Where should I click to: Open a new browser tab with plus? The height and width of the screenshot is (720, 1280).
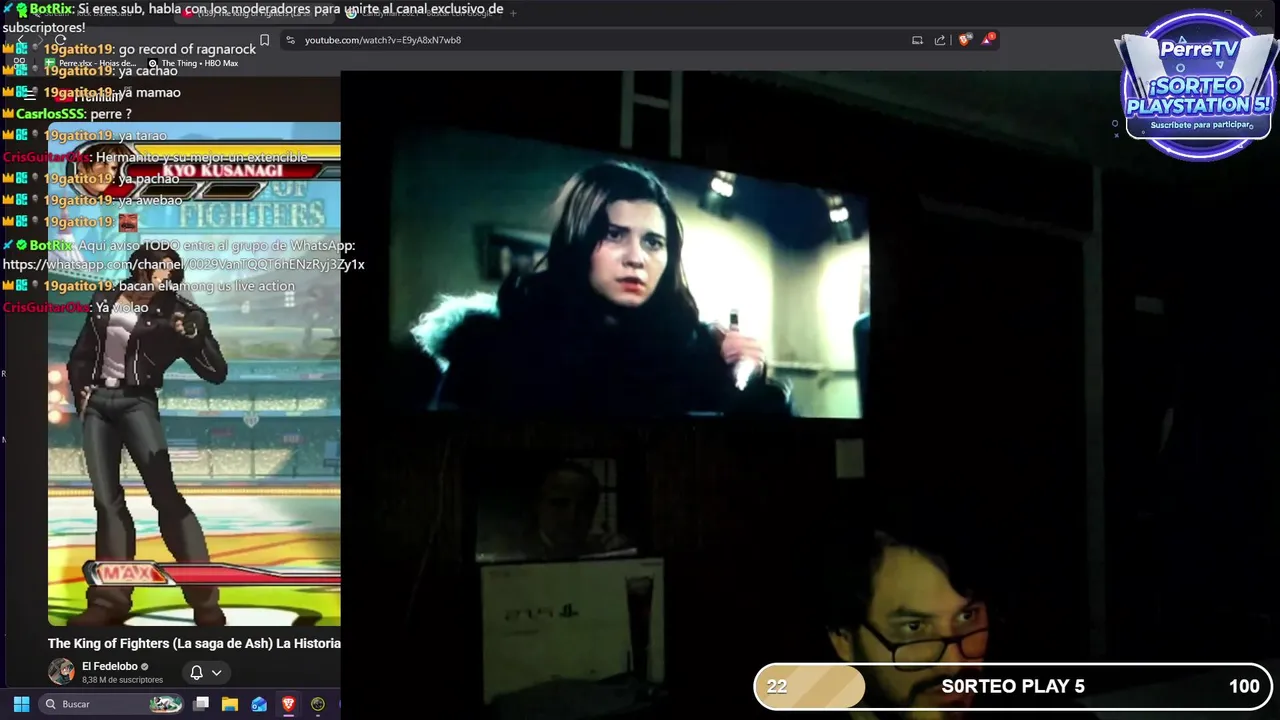coord(513,13)
